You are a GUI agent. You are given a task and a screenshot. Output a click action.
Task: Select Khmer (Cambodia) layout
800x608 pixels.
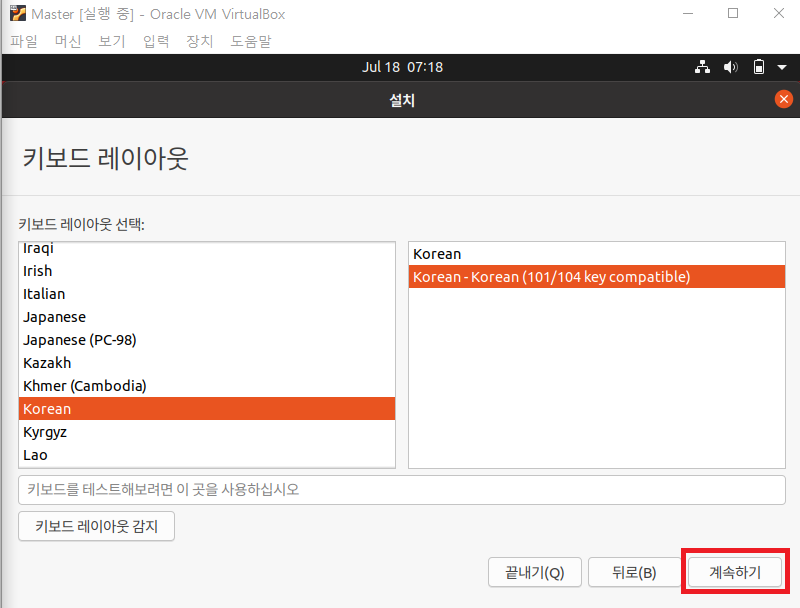click(207, 386)
